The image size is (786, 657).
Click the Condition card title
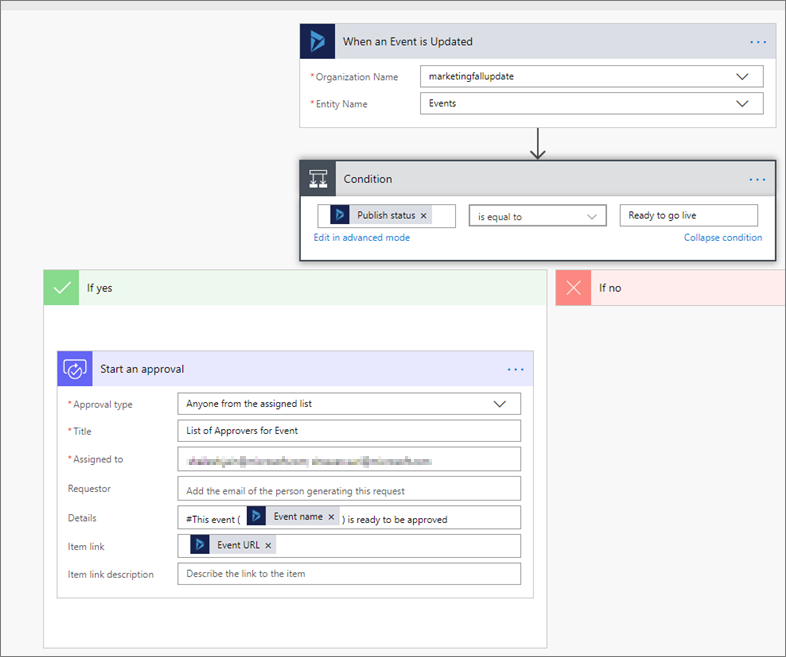click(x=368, y=179)
